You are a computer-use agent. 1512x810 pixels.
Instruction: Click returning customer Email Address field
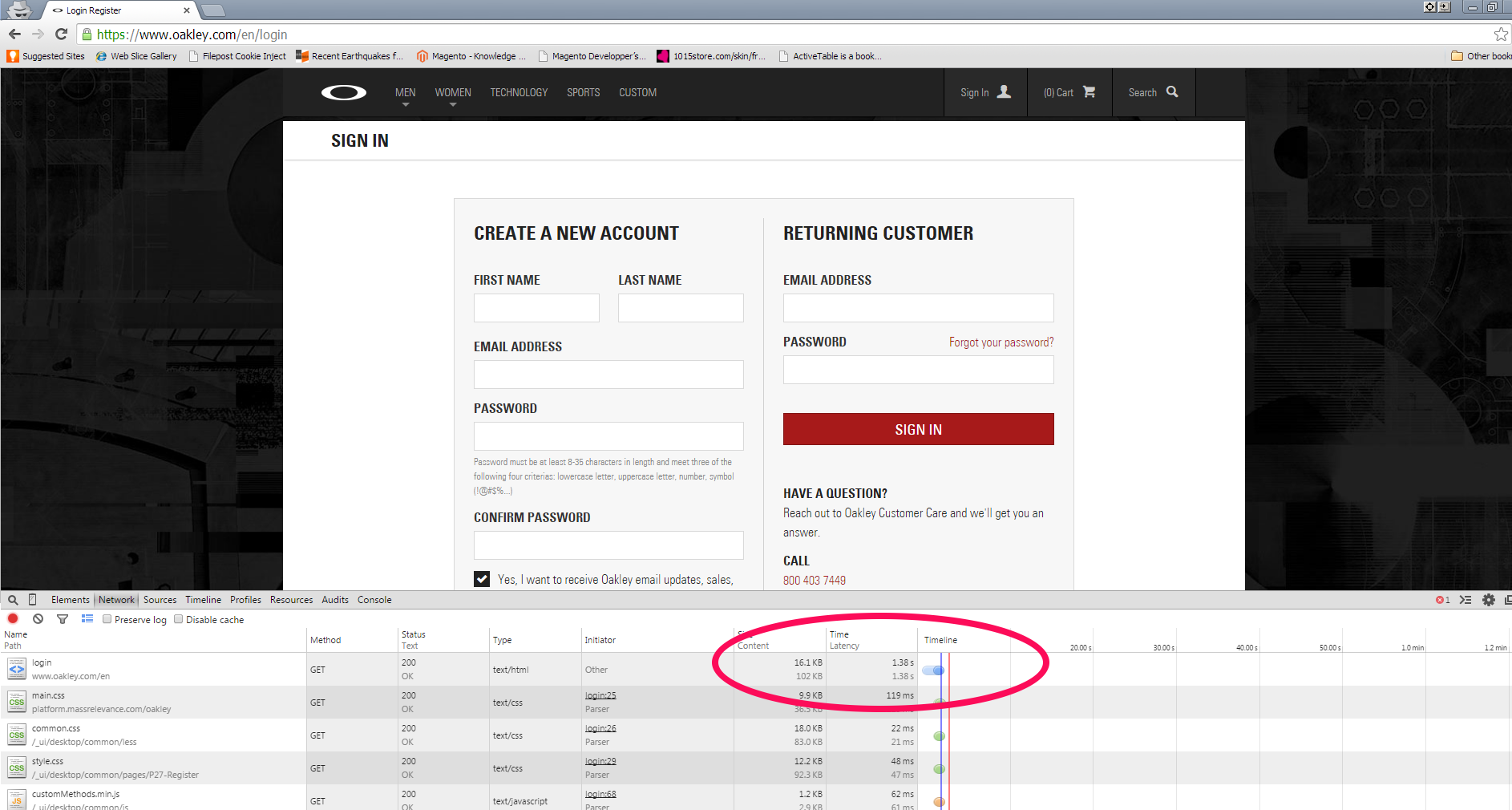[919, 308]
